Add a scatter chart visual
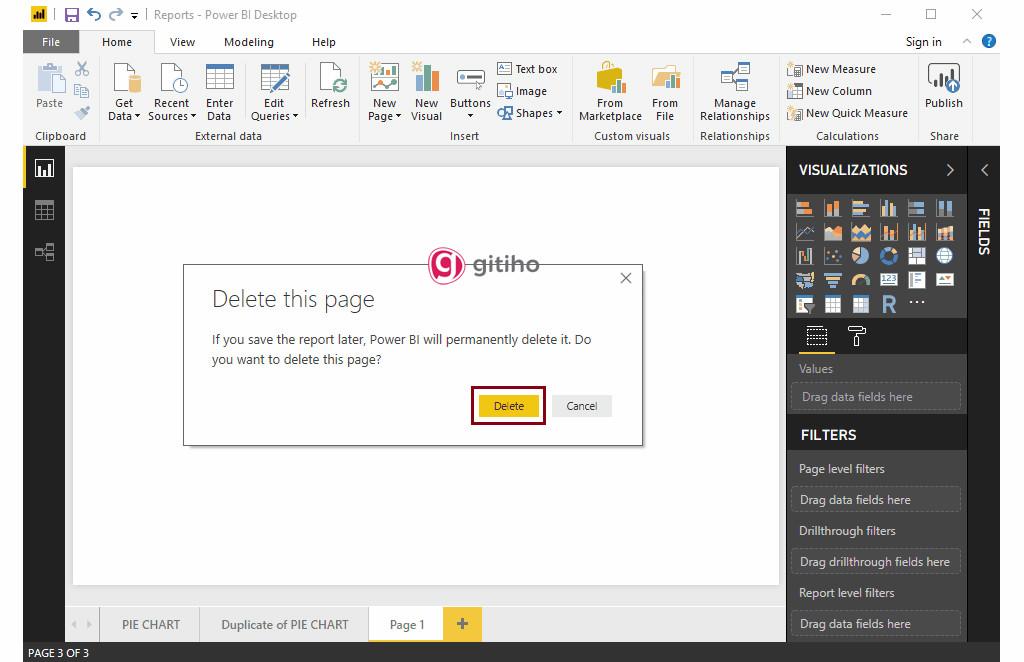This screenshot has height=662, width=1024. (x=833, y=256)
